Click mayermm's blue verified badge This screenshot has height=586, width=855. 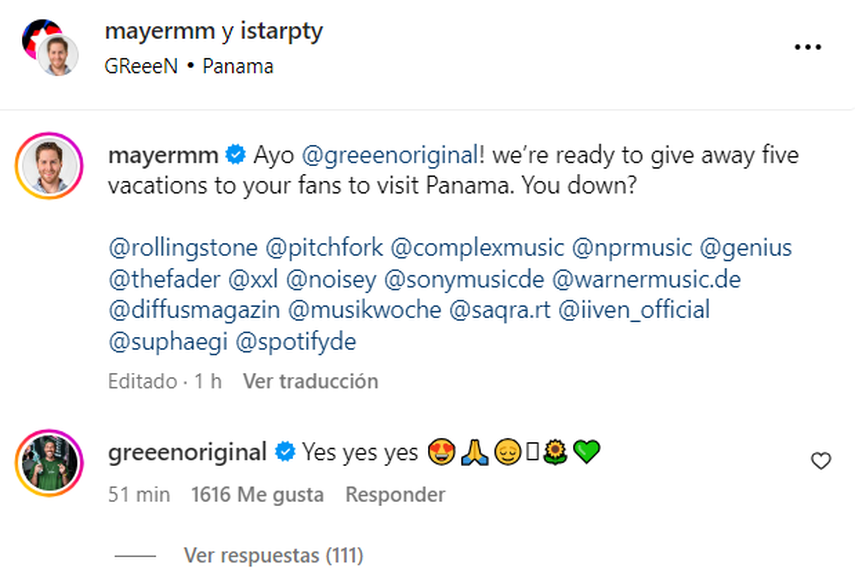click(x=236, y=155)
